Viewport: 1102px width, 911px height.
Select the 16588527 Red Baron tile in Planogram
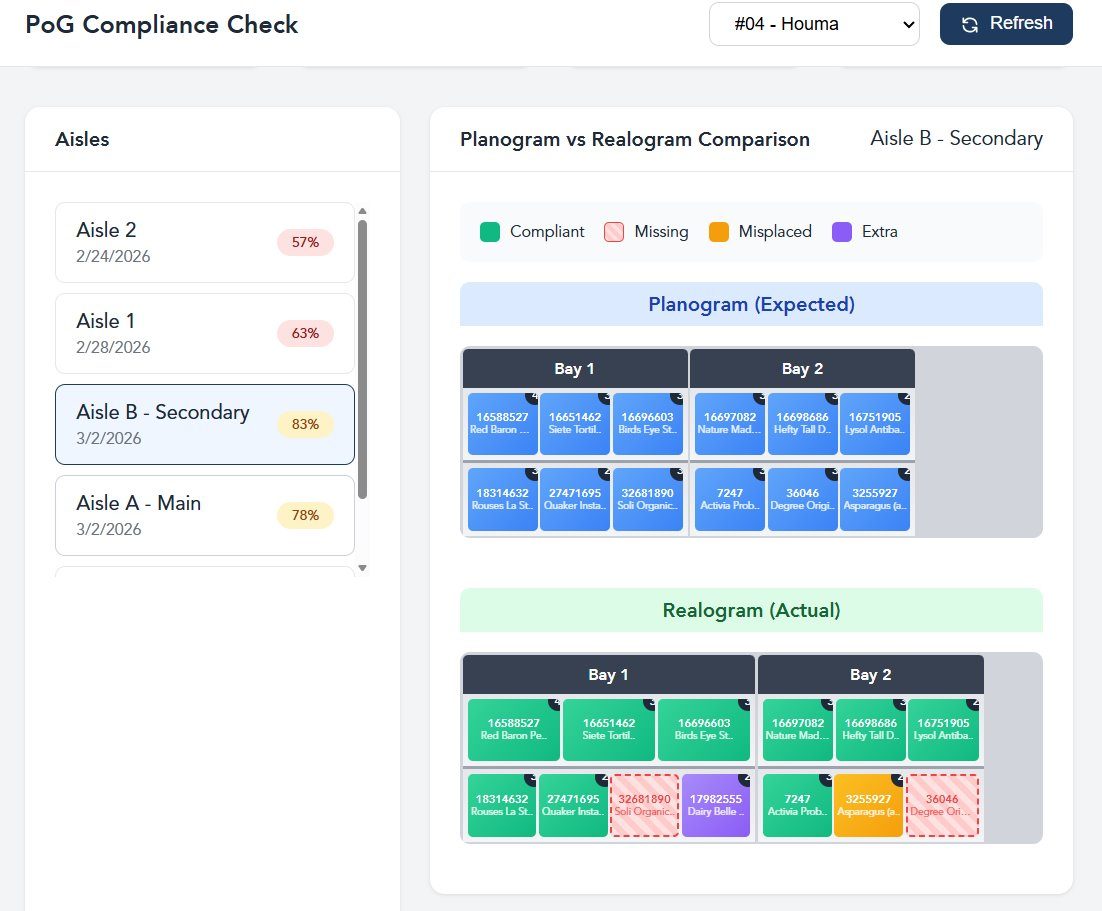502,424
